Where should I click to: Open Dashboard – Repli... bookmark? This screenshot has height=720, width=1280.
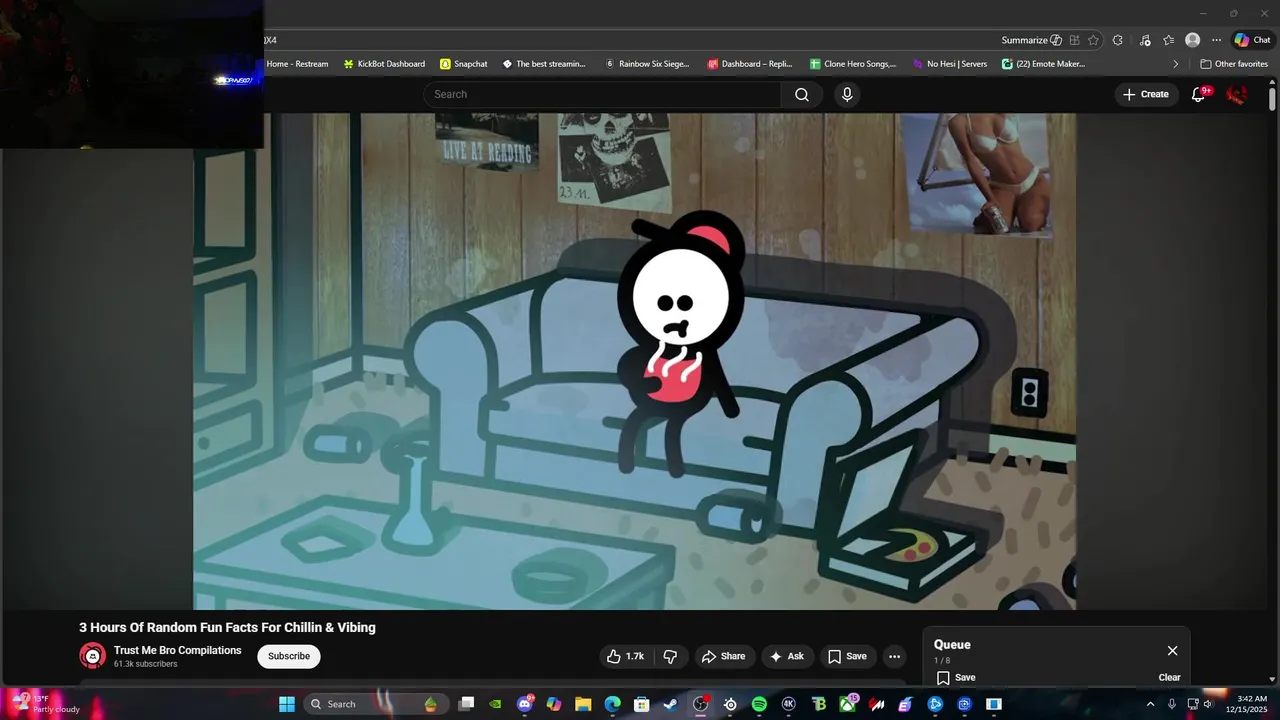point(750,64)
